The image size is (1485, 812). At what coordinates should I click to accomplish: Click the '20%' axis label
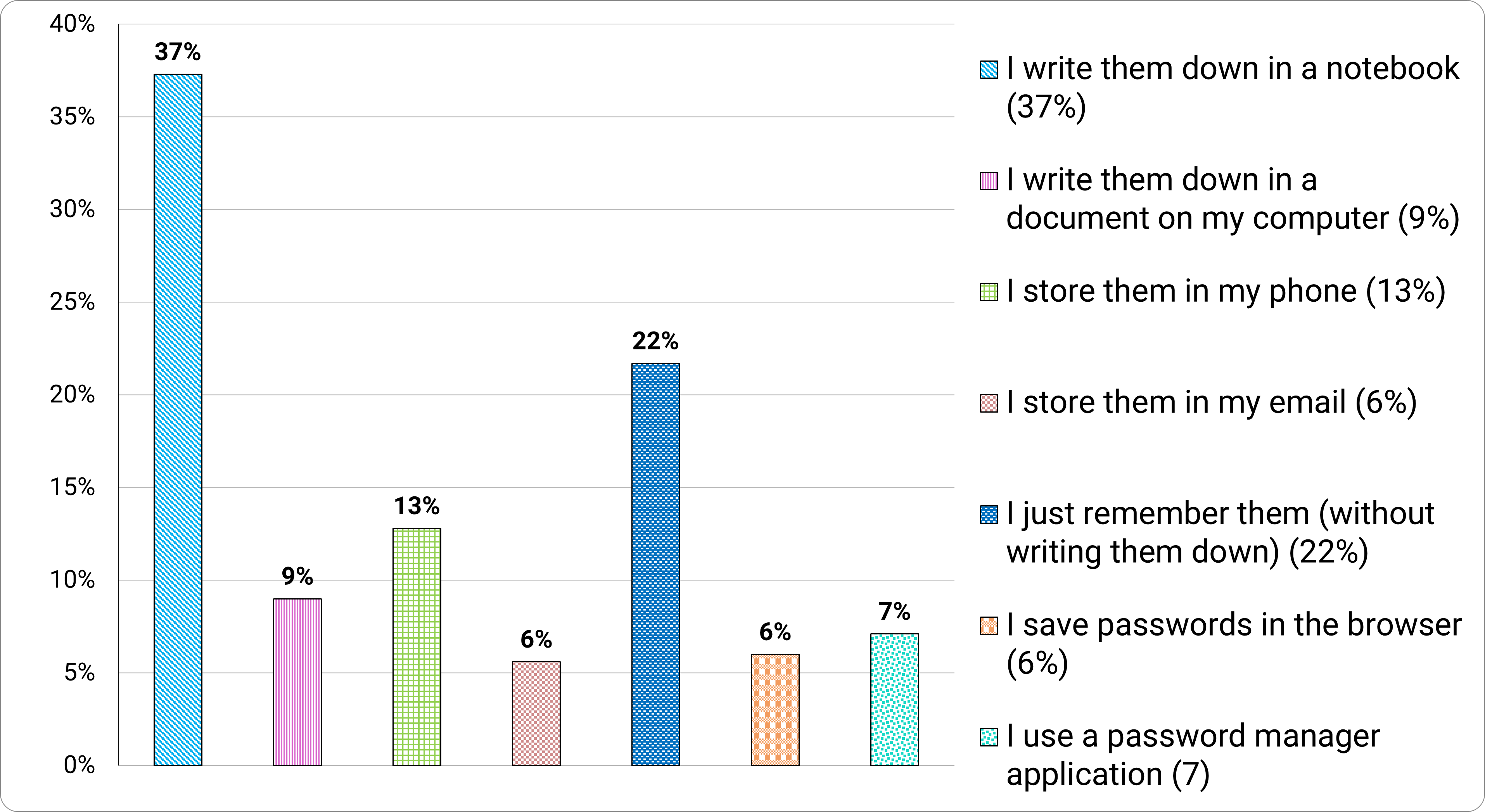click(73, 395)
